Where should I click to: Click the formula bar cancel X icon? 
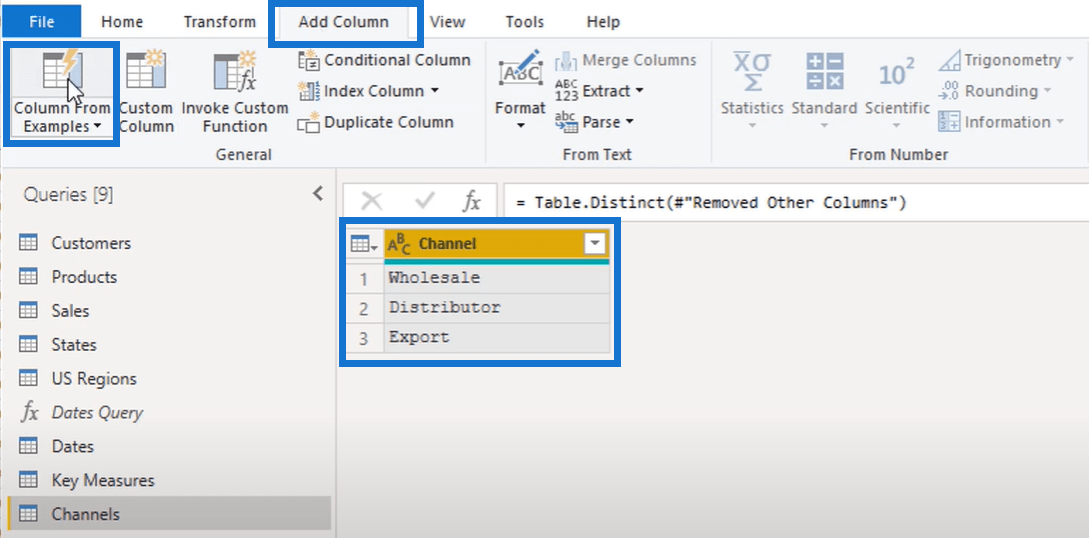[372, 202]
